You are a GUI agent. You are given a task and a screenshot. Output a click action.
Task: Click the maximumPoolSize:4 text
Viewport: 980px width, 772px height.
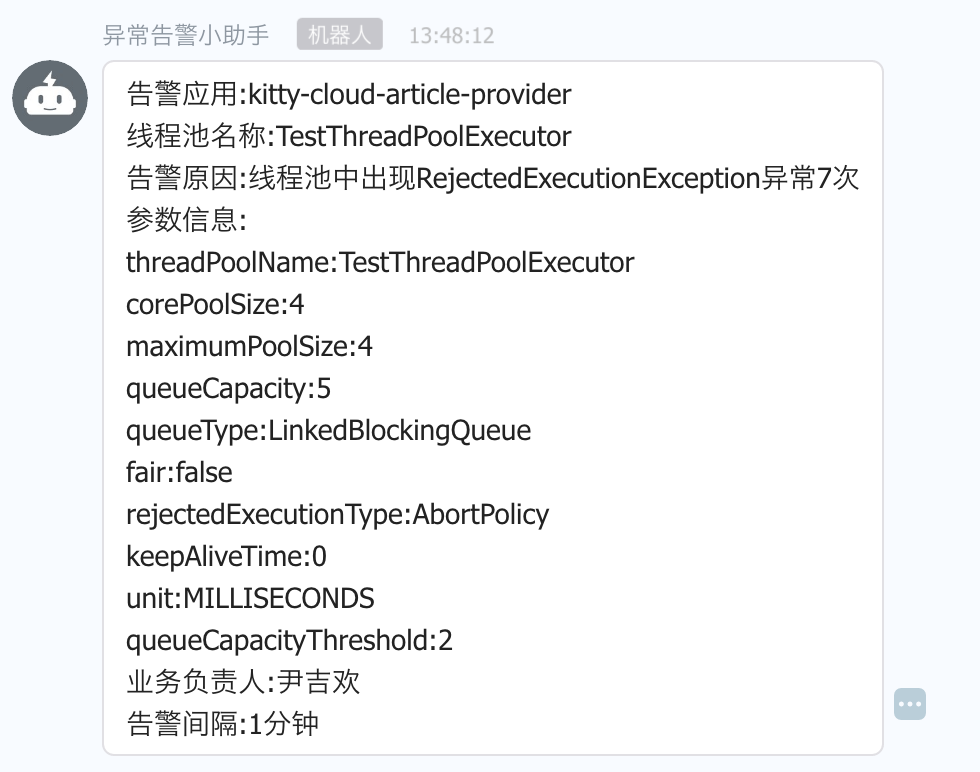249,347
